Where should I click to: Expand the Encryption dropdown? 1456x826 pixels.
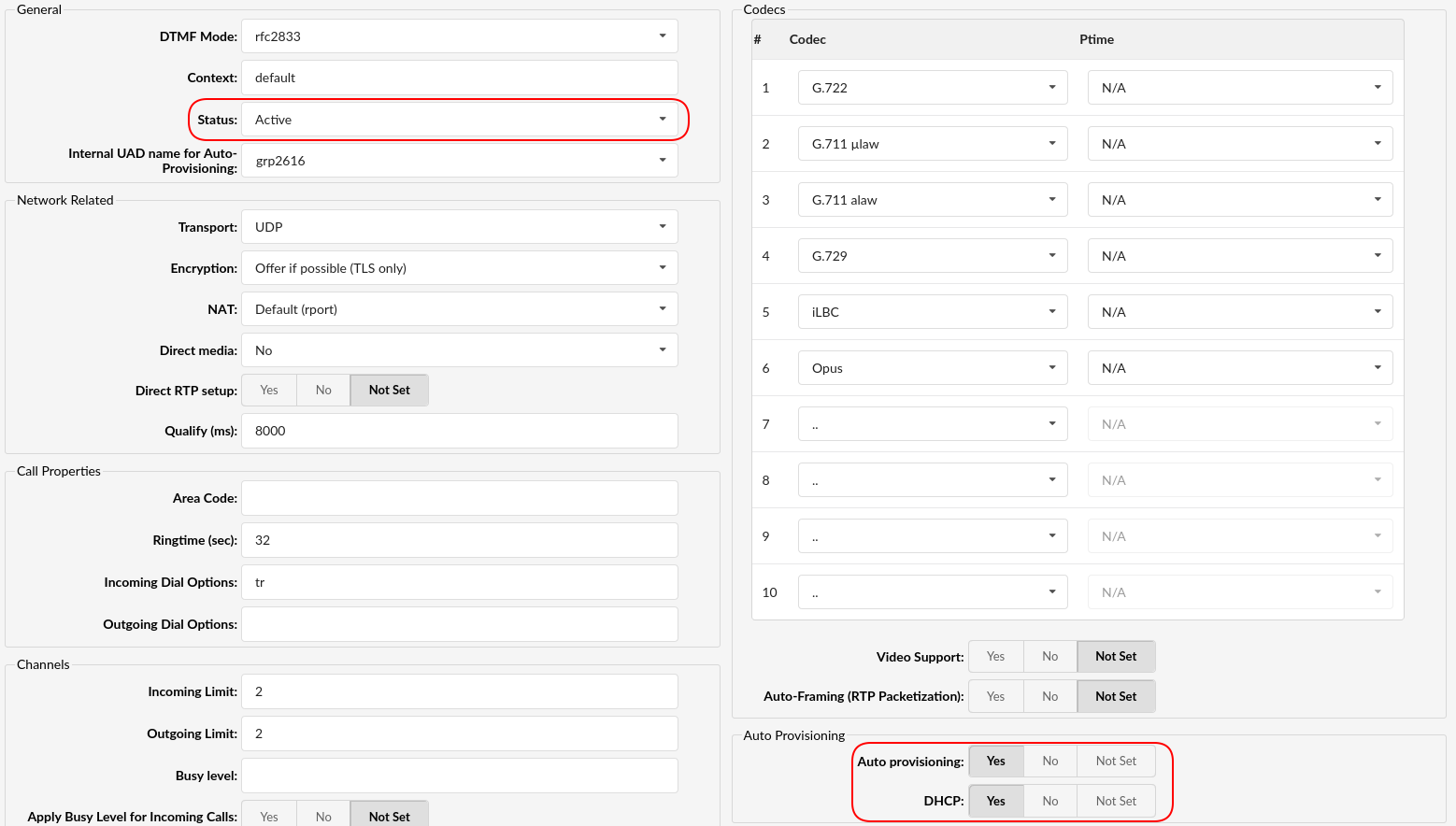(459, 268)
